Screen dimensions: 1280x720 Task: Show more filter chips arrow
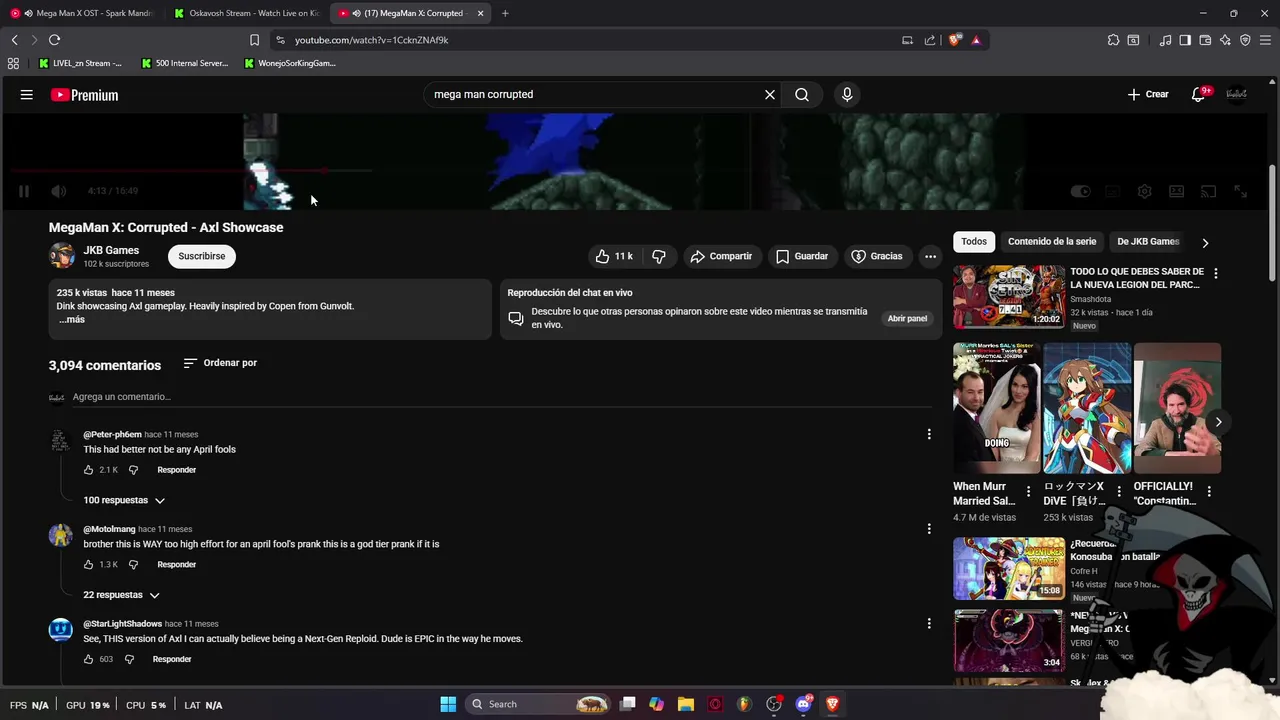[x=1205, y=243]
